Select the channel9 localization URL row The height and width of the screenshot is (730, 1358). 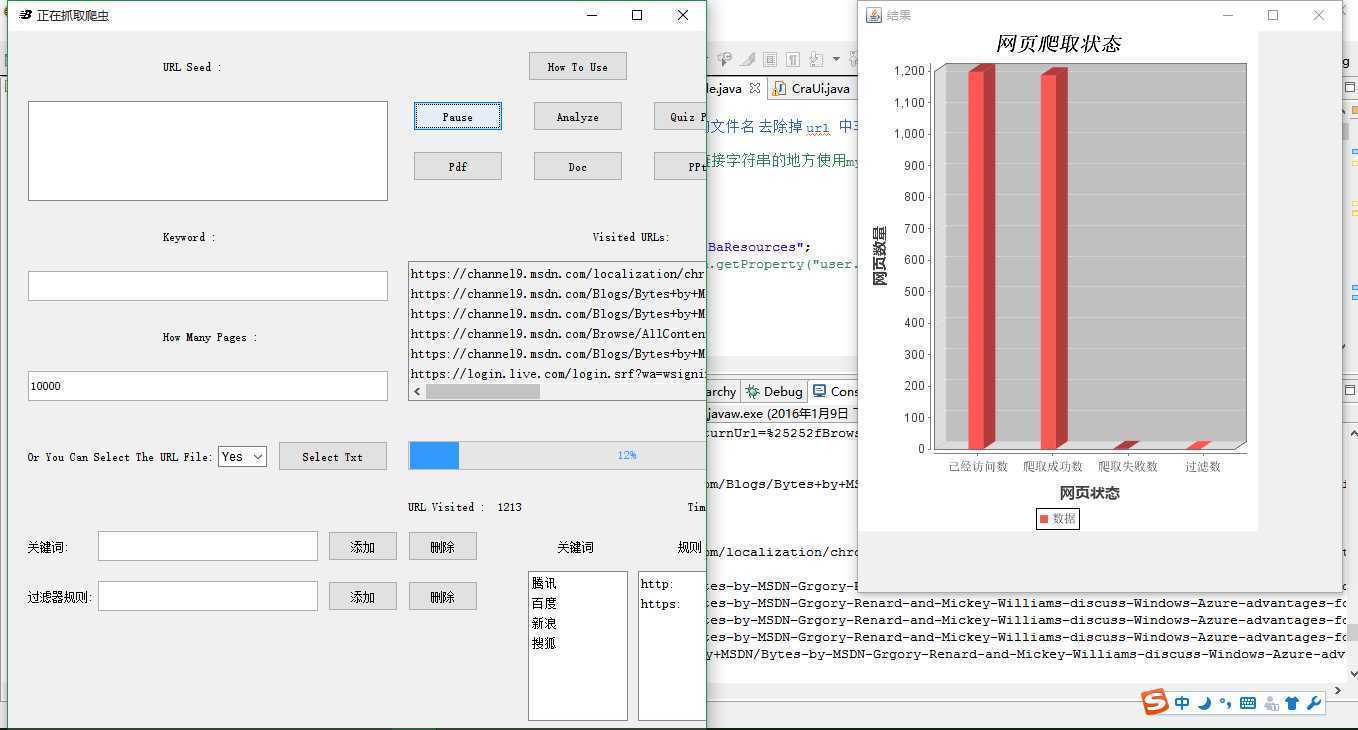click(558, 274)
